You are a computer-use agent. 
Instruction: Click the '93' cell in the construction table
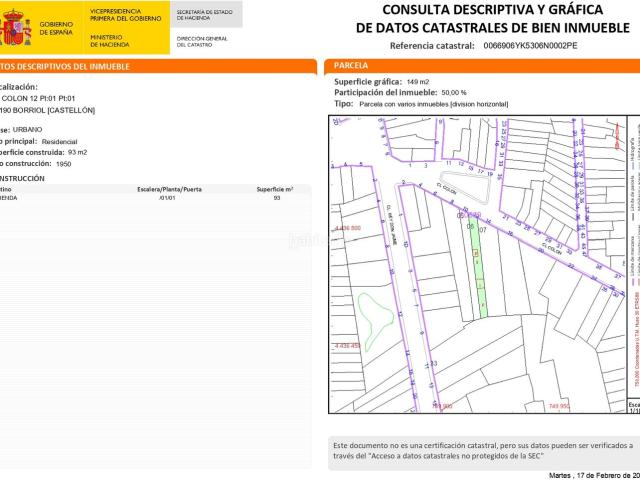pos(277,198)
